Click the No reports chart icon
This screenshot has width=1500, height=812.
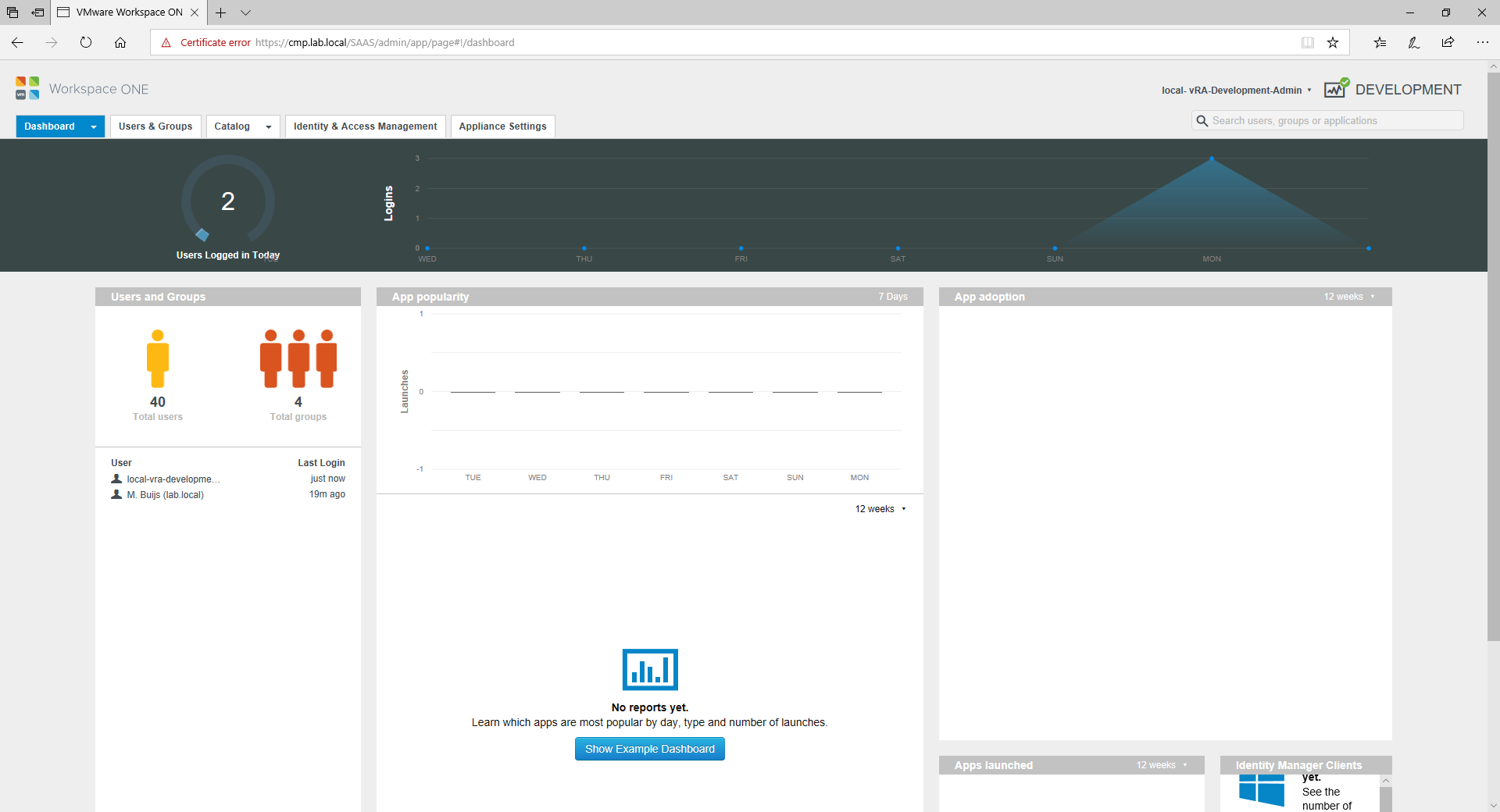650,669
